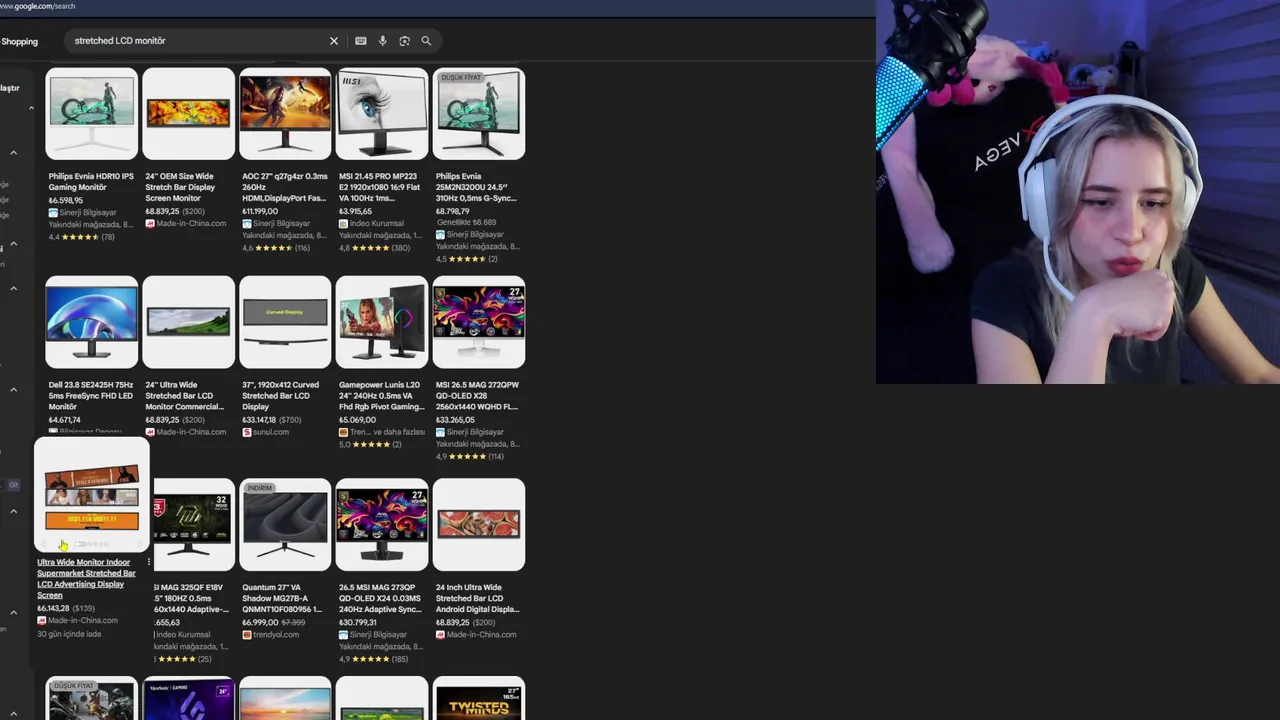Open the three-dot menu beside Ultra Wide Monitor Indoor

(x=148, y=562)
